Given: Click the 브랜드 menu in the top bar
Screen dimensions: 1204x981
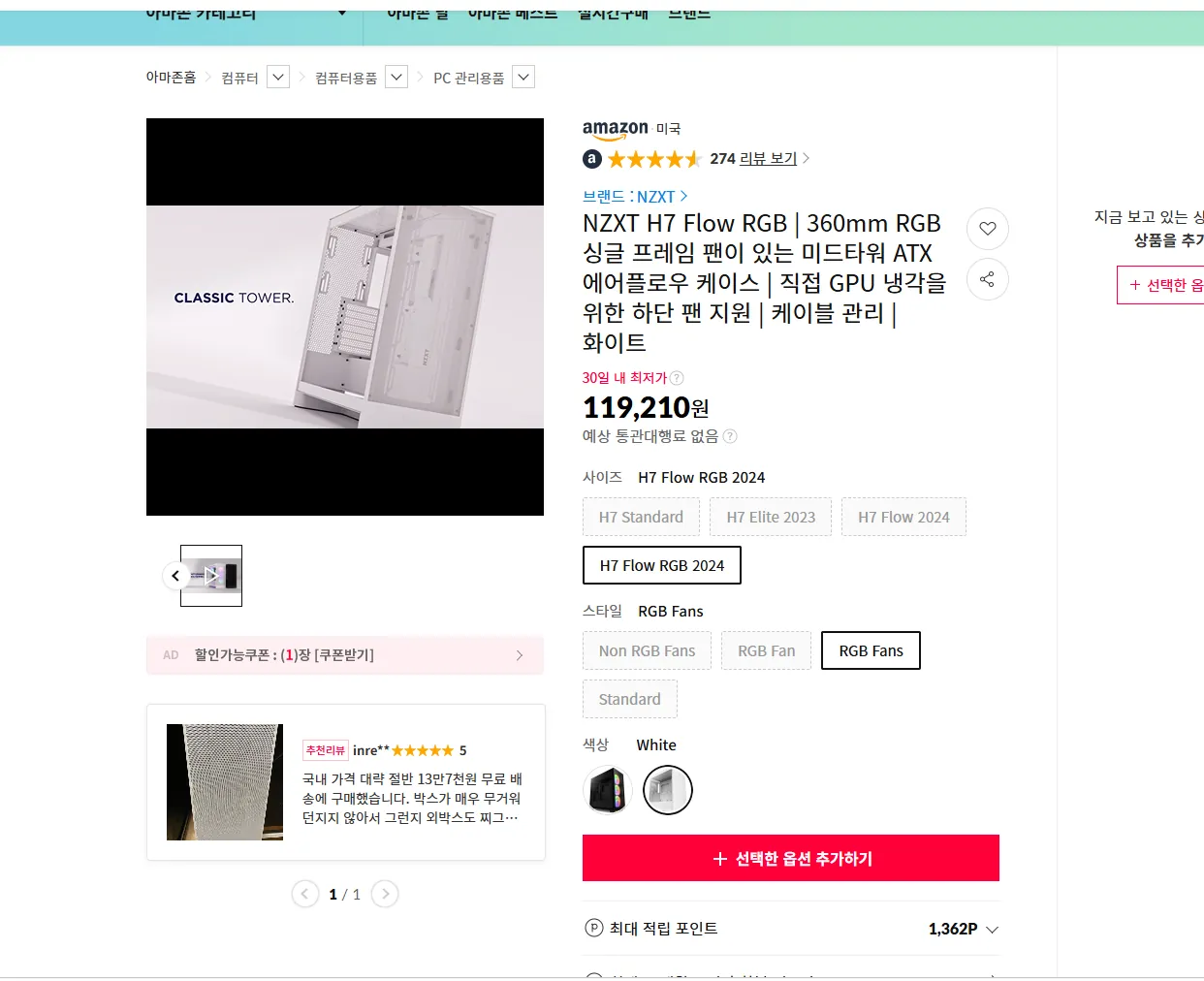Looking at the screenshot, I should click(688, 13).
